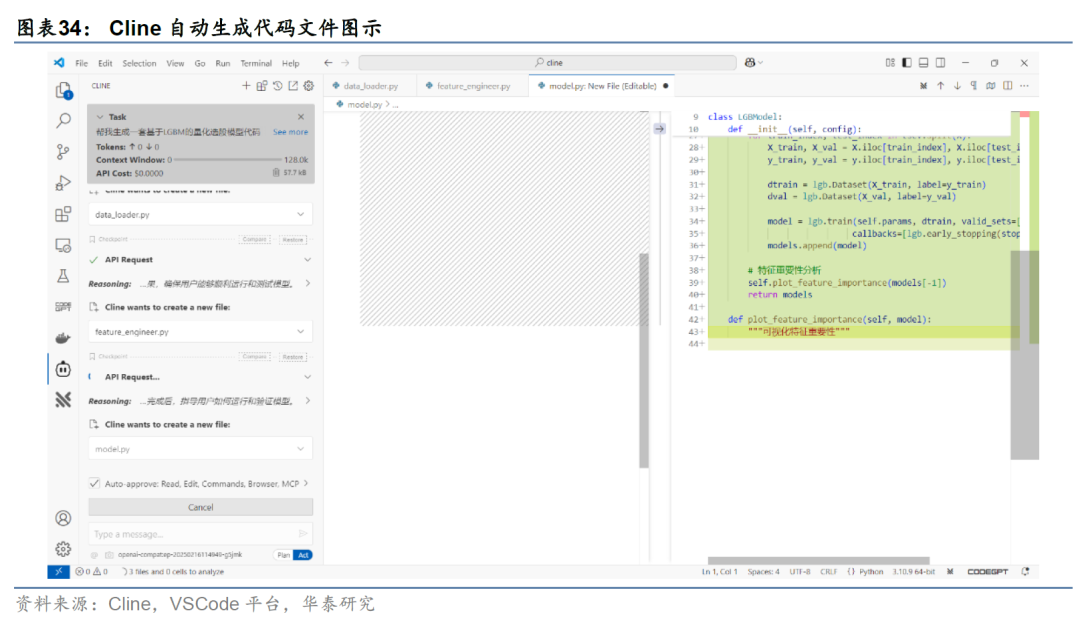Switch Cline to Act mode
This screenshot has height=623, width=1080.
(303, 554)
